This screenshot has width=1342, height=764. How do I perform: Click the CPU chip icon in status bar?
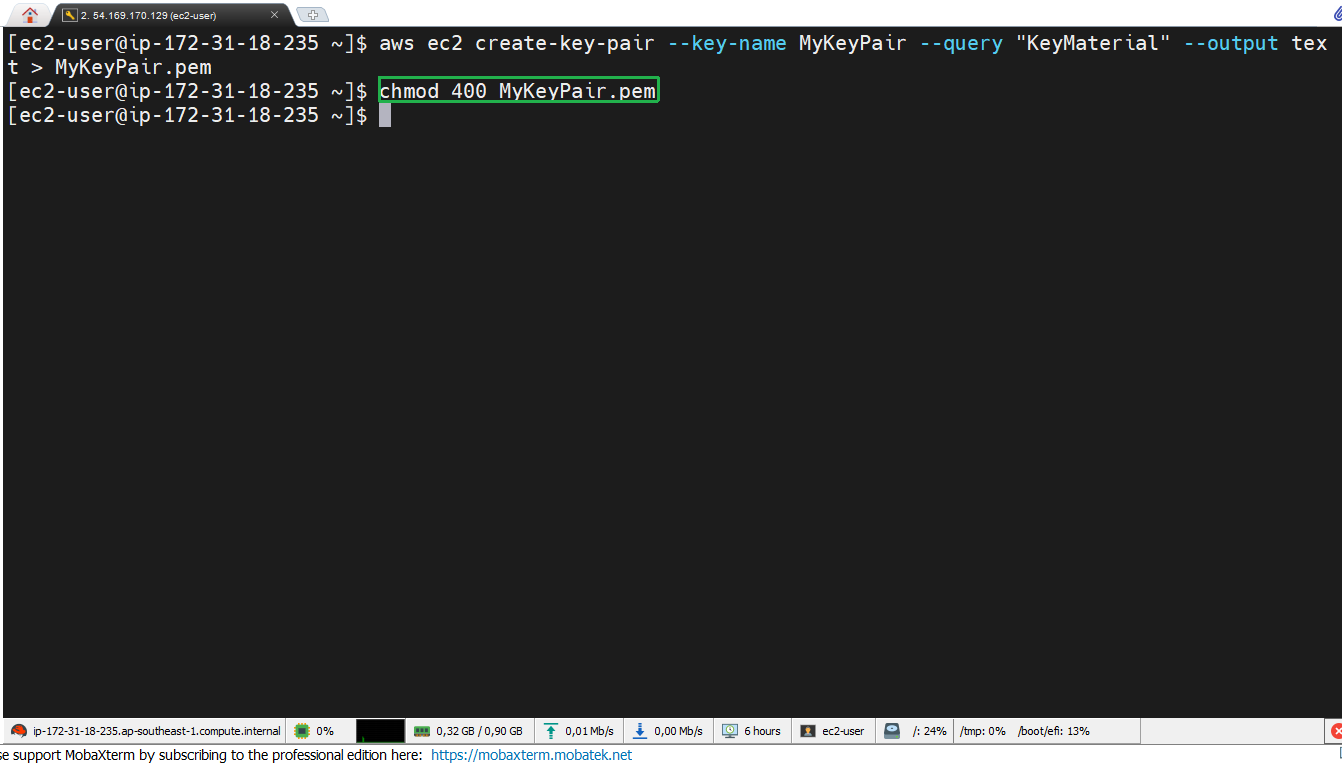(x=301, y=731)
